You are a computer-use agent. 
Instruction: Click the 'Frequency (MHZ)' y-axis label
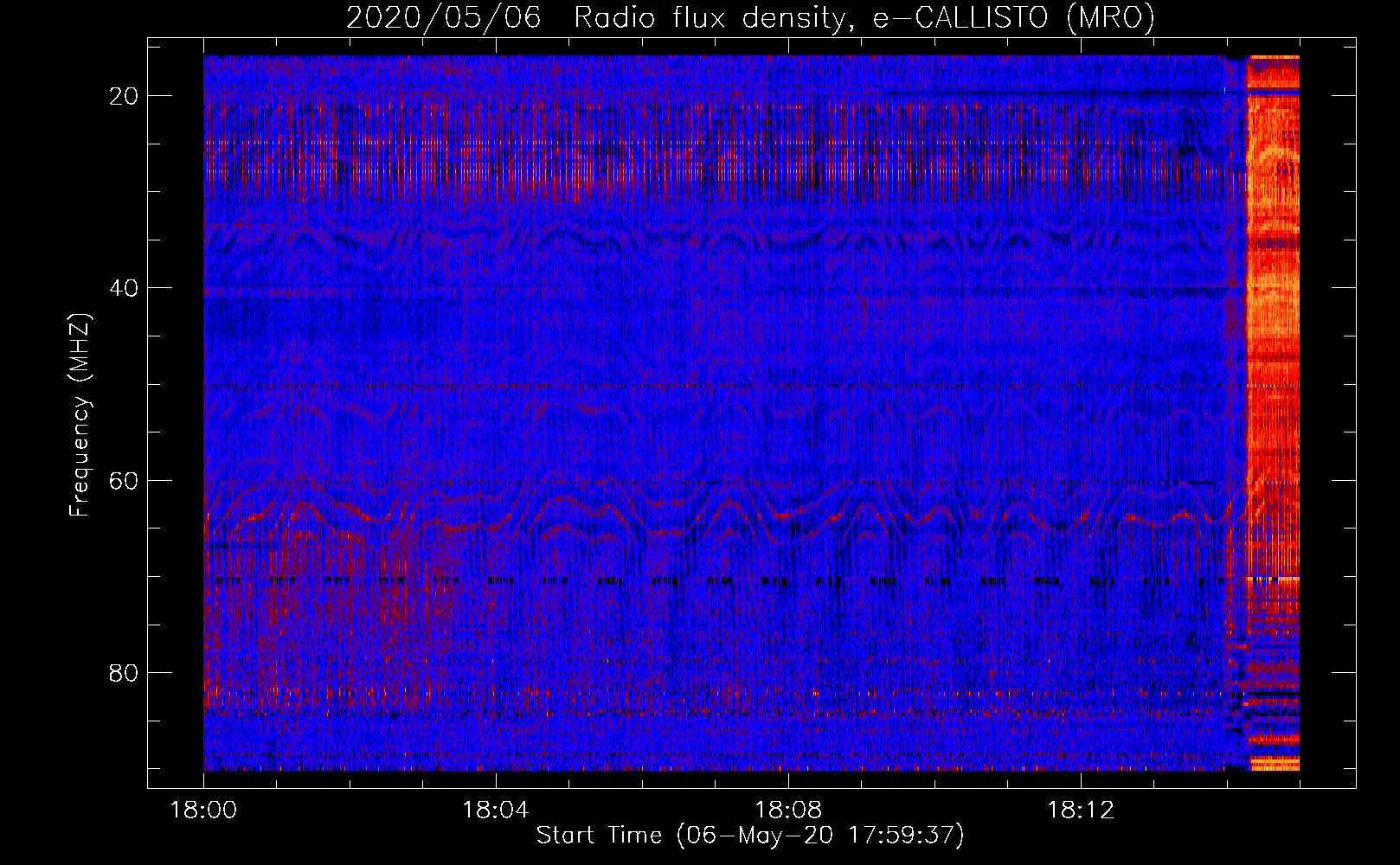pos(80,415)
